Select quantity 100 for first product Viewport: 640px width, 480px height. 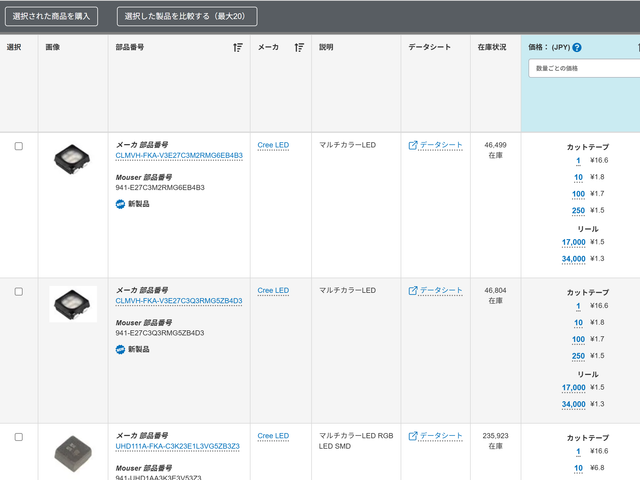click(578, 194)
